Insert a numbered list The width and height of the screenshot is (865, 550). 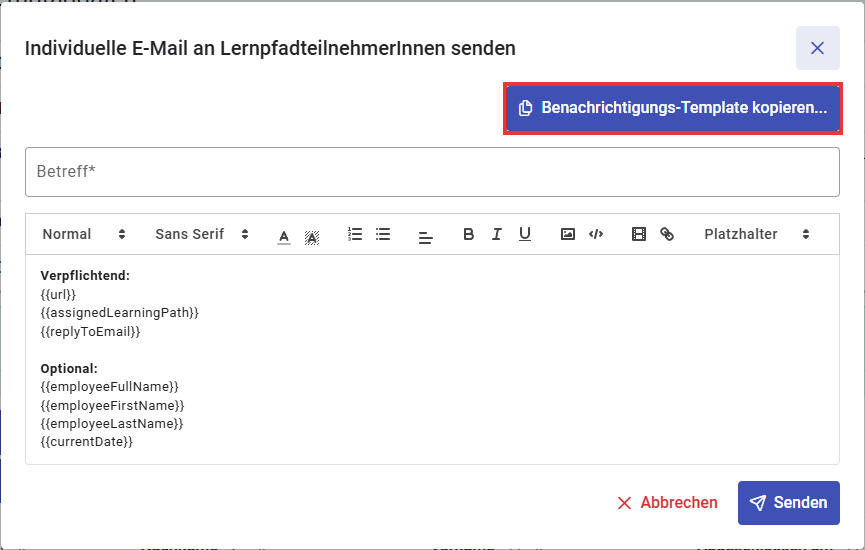point(355,235)
